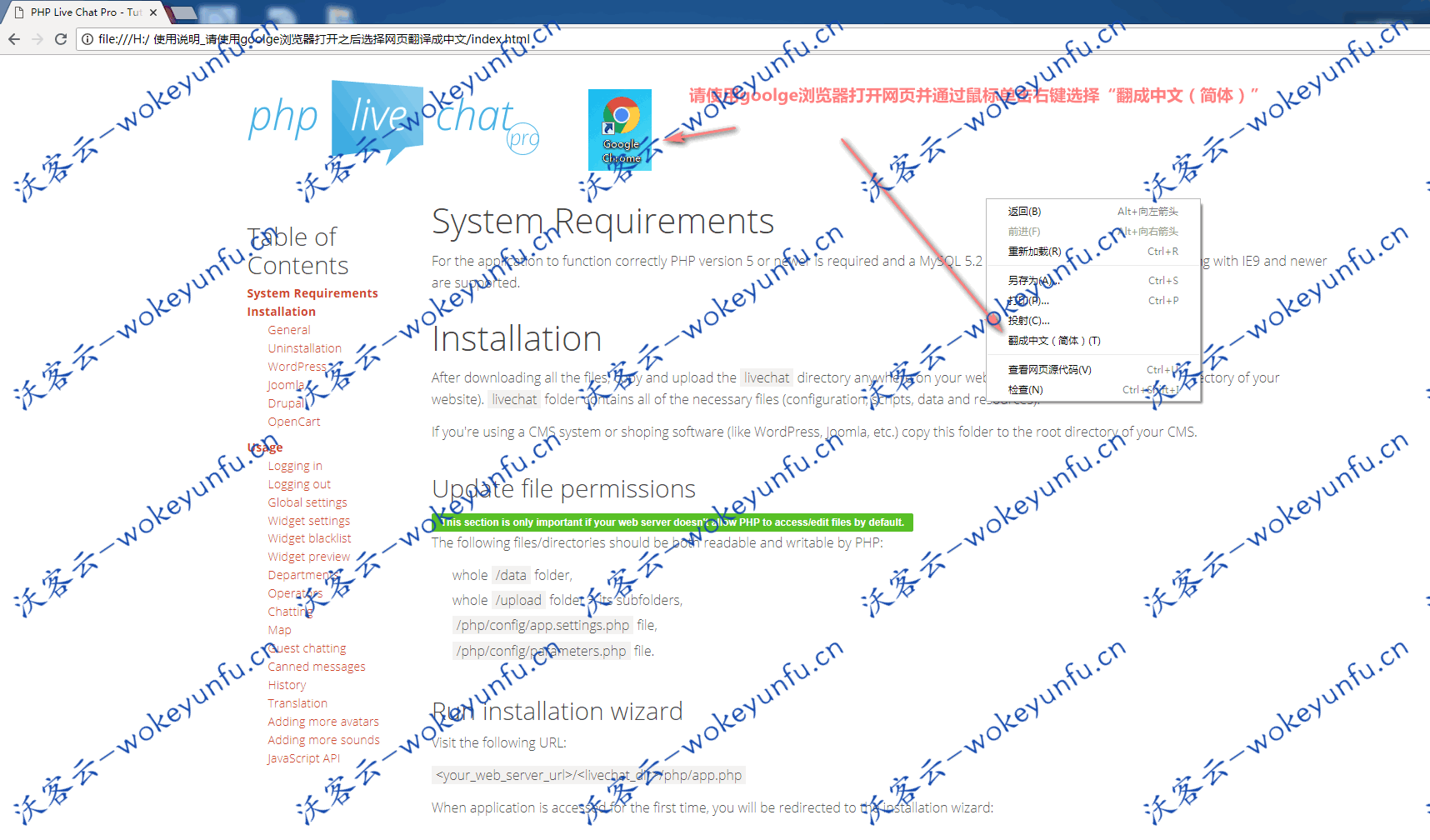This screenshot has height=840, width=1430.
Task: Open Installation in table of contents
Action: (x=282, y=312)
